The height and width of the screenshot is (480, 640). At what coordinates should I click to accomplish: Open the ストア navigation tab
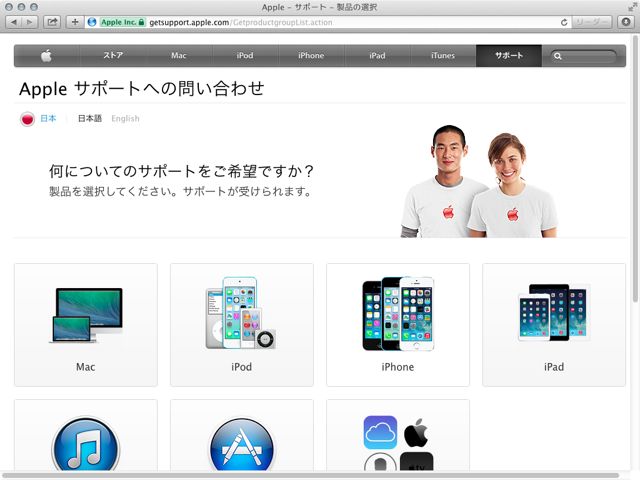pyautogui.click(x=113, y=56)
